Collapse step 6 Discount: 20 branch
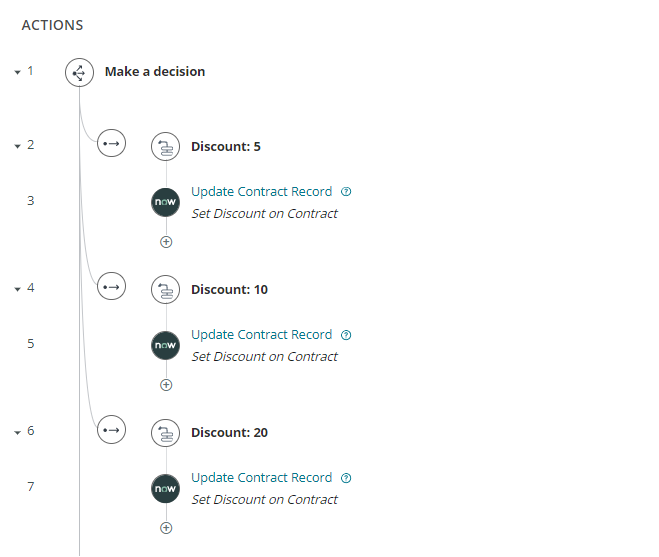The height and width of the screenshot is (557, 659). 17,432
